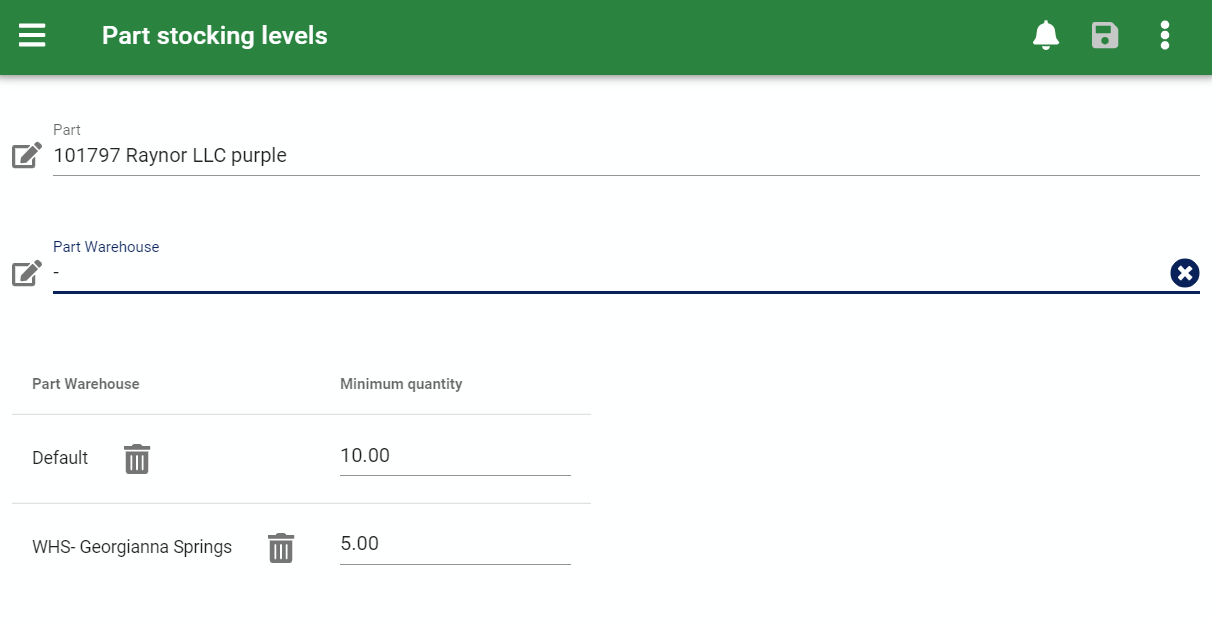
Task: Open the three-dot more options menu
Action: [x=1165, y=36]
